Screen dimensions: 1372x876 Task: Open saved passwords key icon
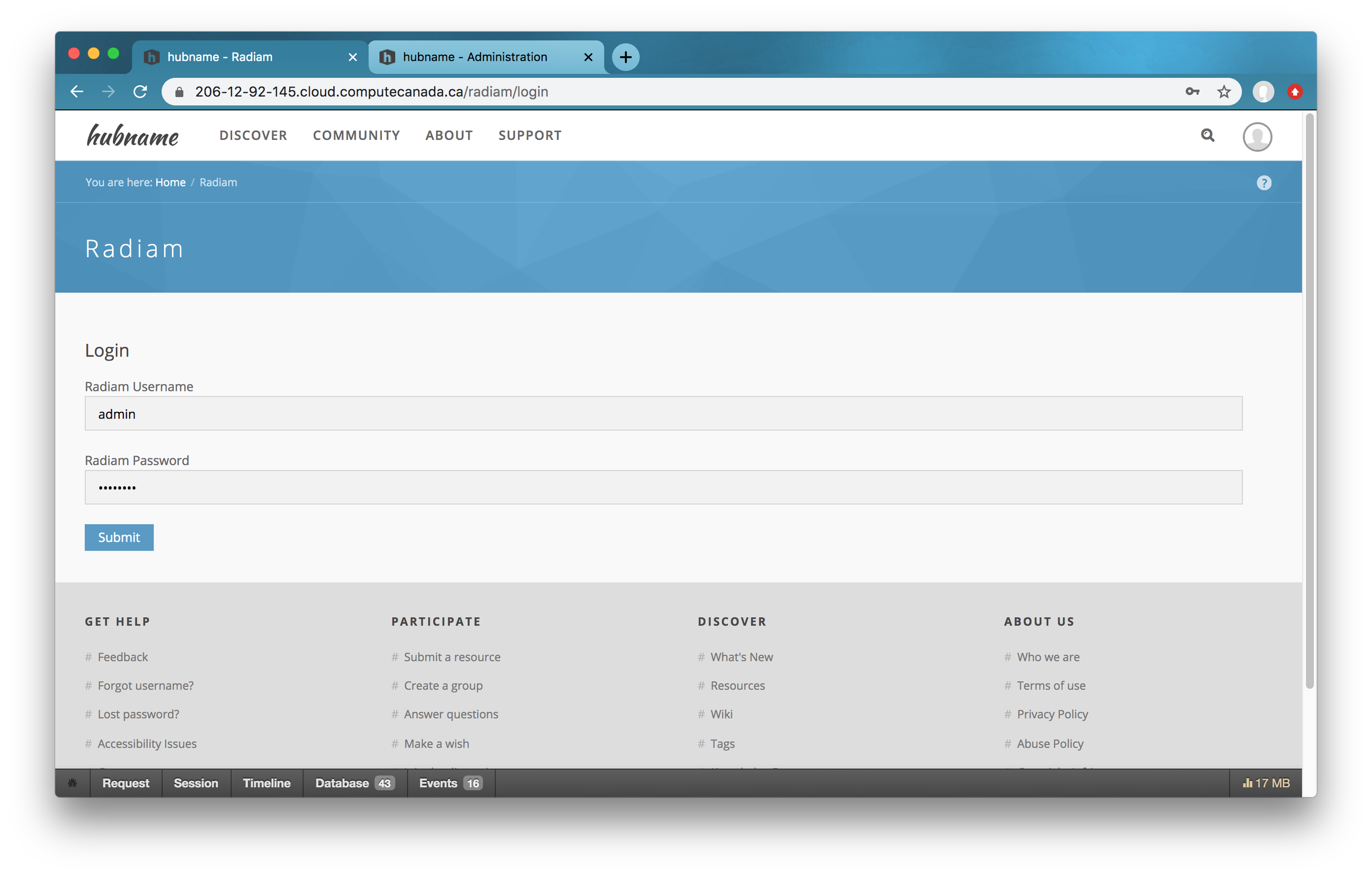tap(1192, 91)
